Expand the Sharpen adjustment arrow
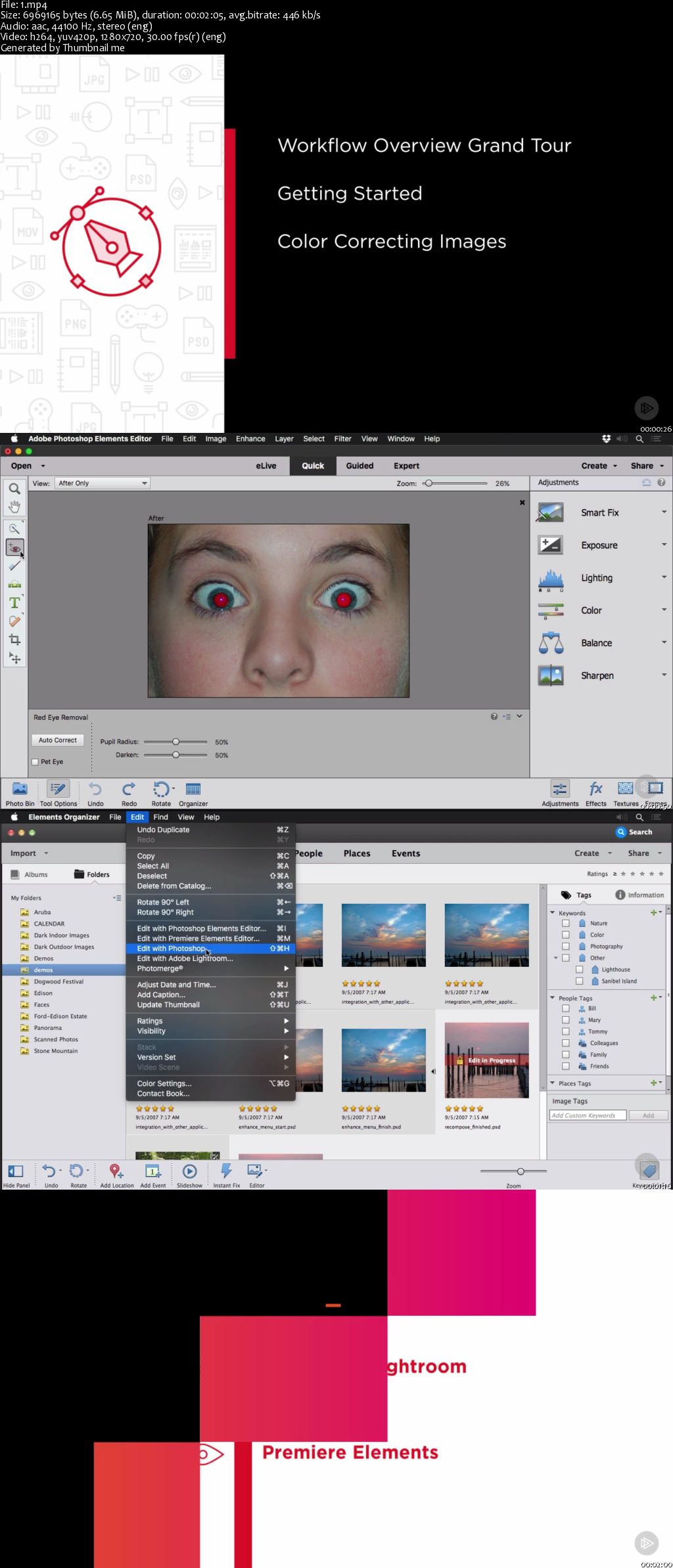673x1568 pixels. pos(664,675)
